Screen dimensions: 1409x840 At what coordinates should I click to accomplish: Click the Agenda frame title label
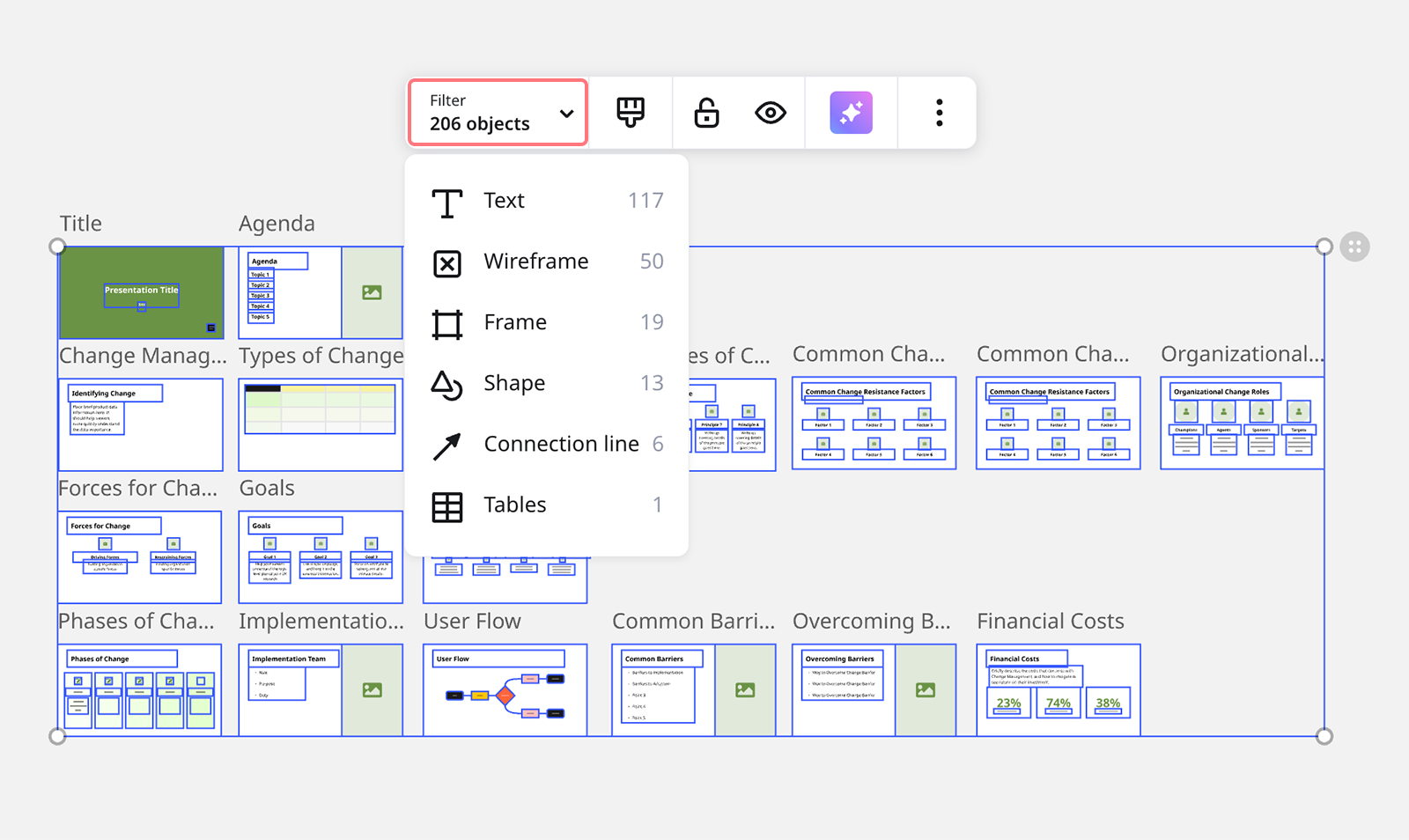[x=277, y=224]
